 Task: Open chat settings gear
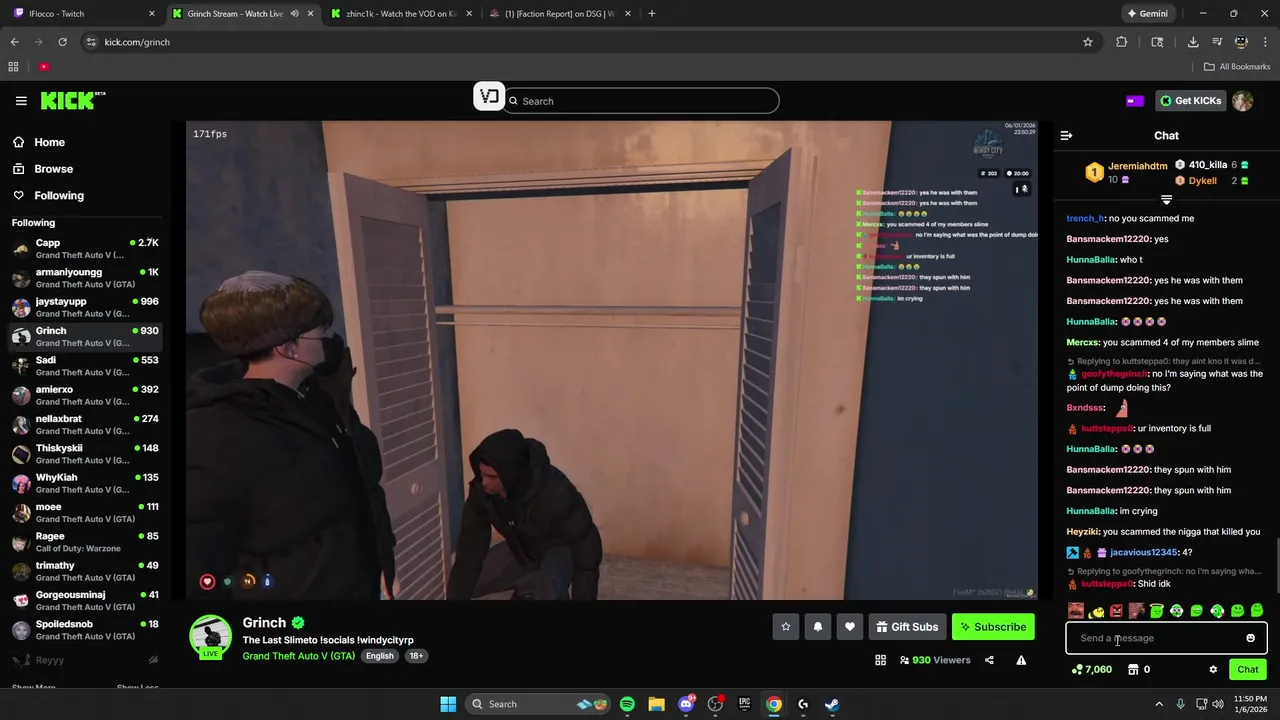(x=1213, y=670)
